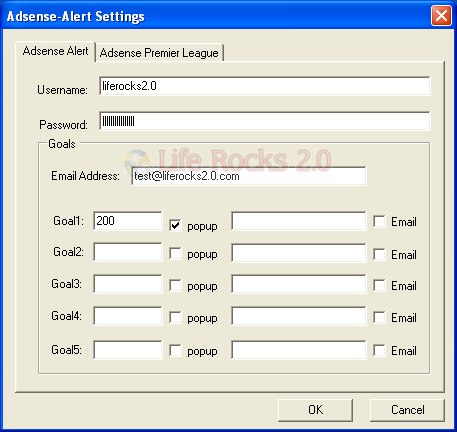Enable the Goal4 popup checkbox
This screenshot has height=432, width=457.
pyautogui.click(x=175, y=317)
